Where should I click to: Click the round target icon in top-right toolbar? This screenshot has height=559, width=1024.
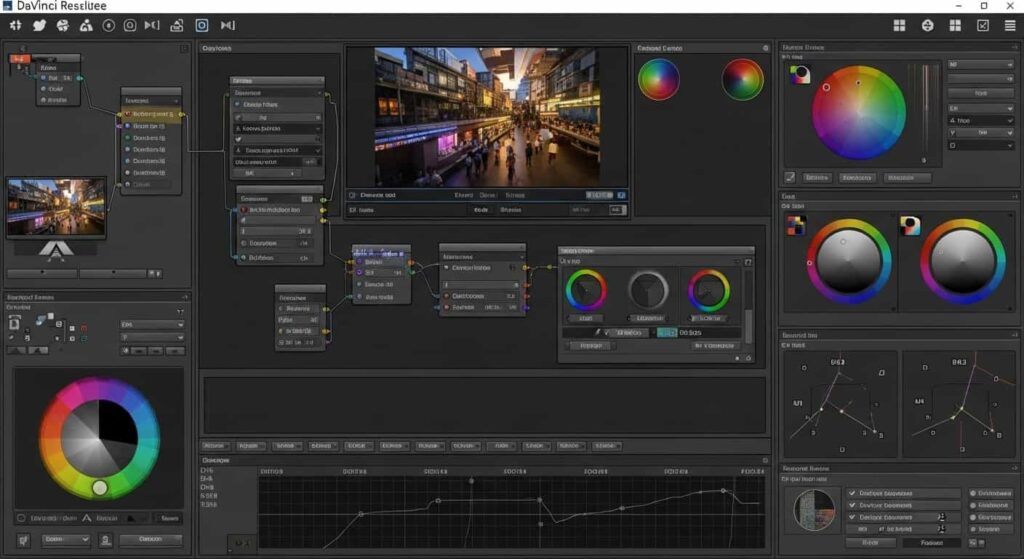(x=927, y=25)
